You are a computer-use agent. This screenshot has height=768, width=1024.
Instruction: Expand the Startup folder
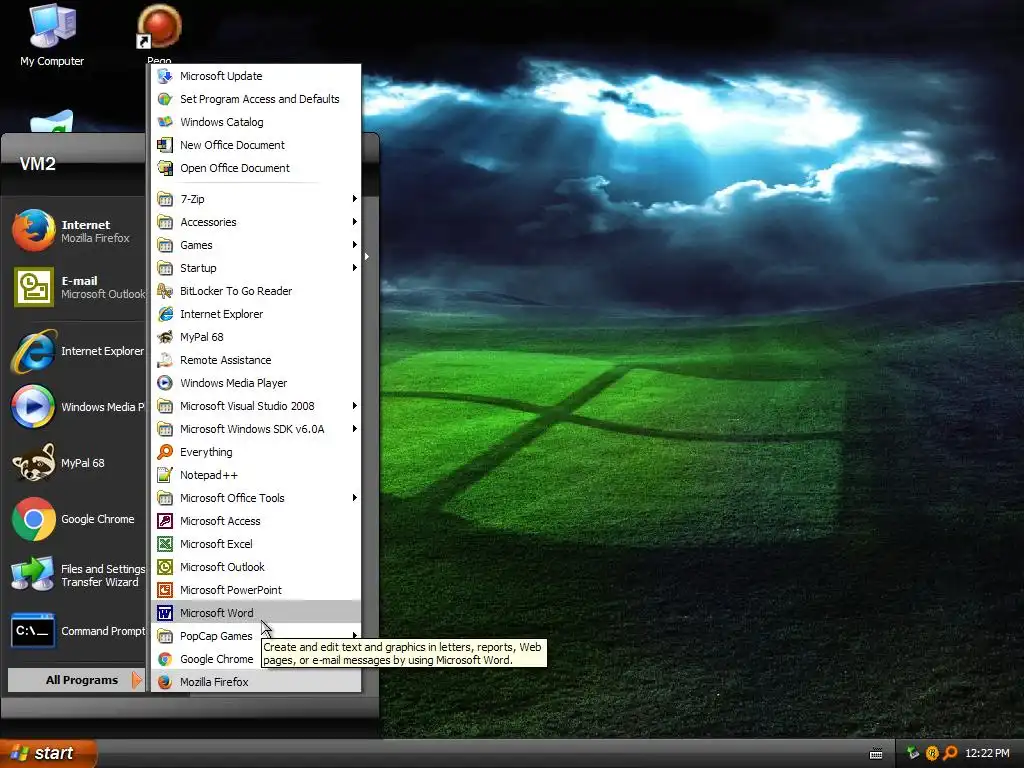tap(256, 268)
